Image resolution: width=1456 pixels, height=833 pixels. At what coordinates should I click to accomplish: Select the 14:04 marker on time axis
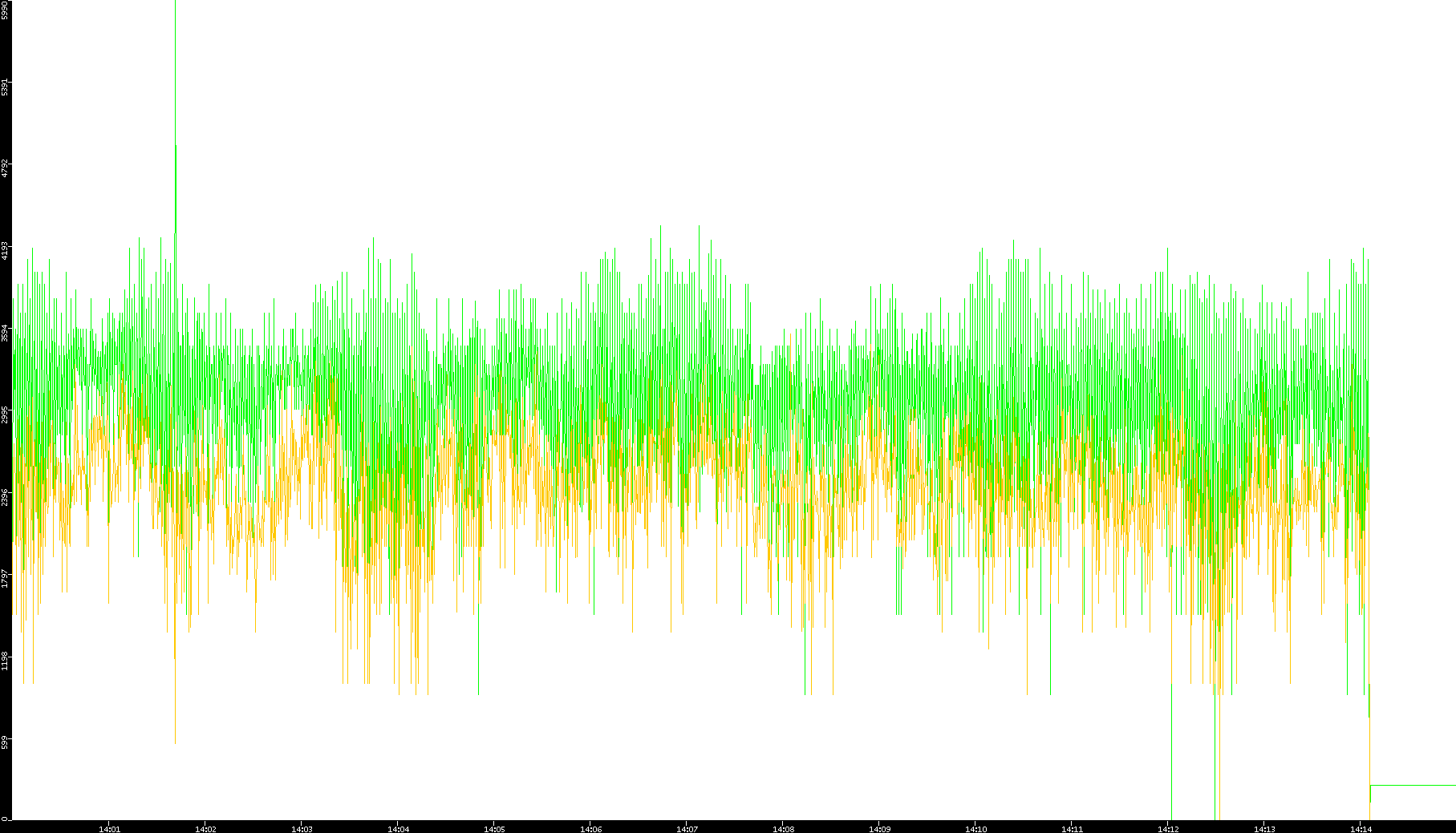[398, 828]
